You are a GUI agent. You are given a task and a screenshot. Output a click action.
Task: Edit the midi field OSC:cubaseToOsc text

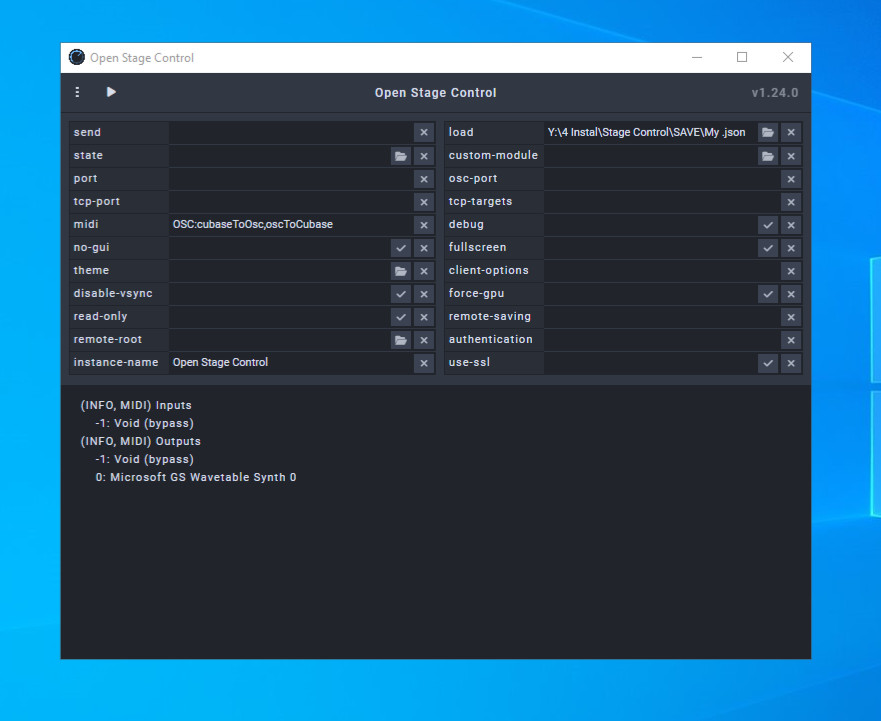[x=290, y=225]
